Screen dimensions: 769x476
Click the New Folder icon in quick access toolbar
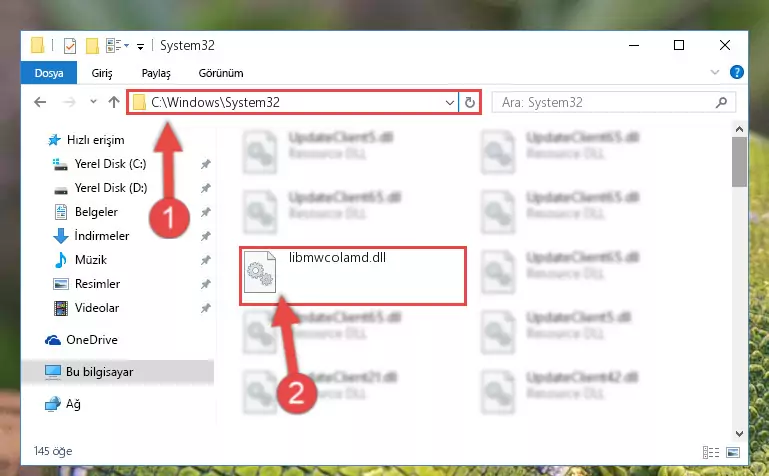coord(92,46)
